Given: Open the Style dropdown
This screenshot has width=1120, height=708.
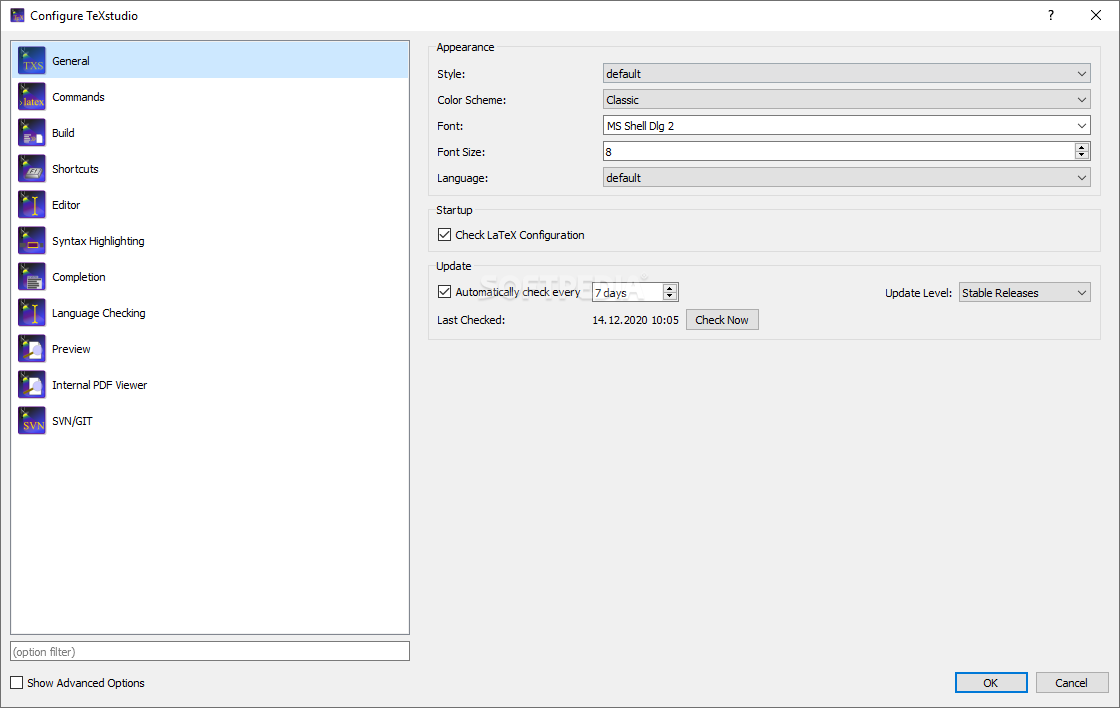Looking at the screenshot, I should (x=846, y=74).
